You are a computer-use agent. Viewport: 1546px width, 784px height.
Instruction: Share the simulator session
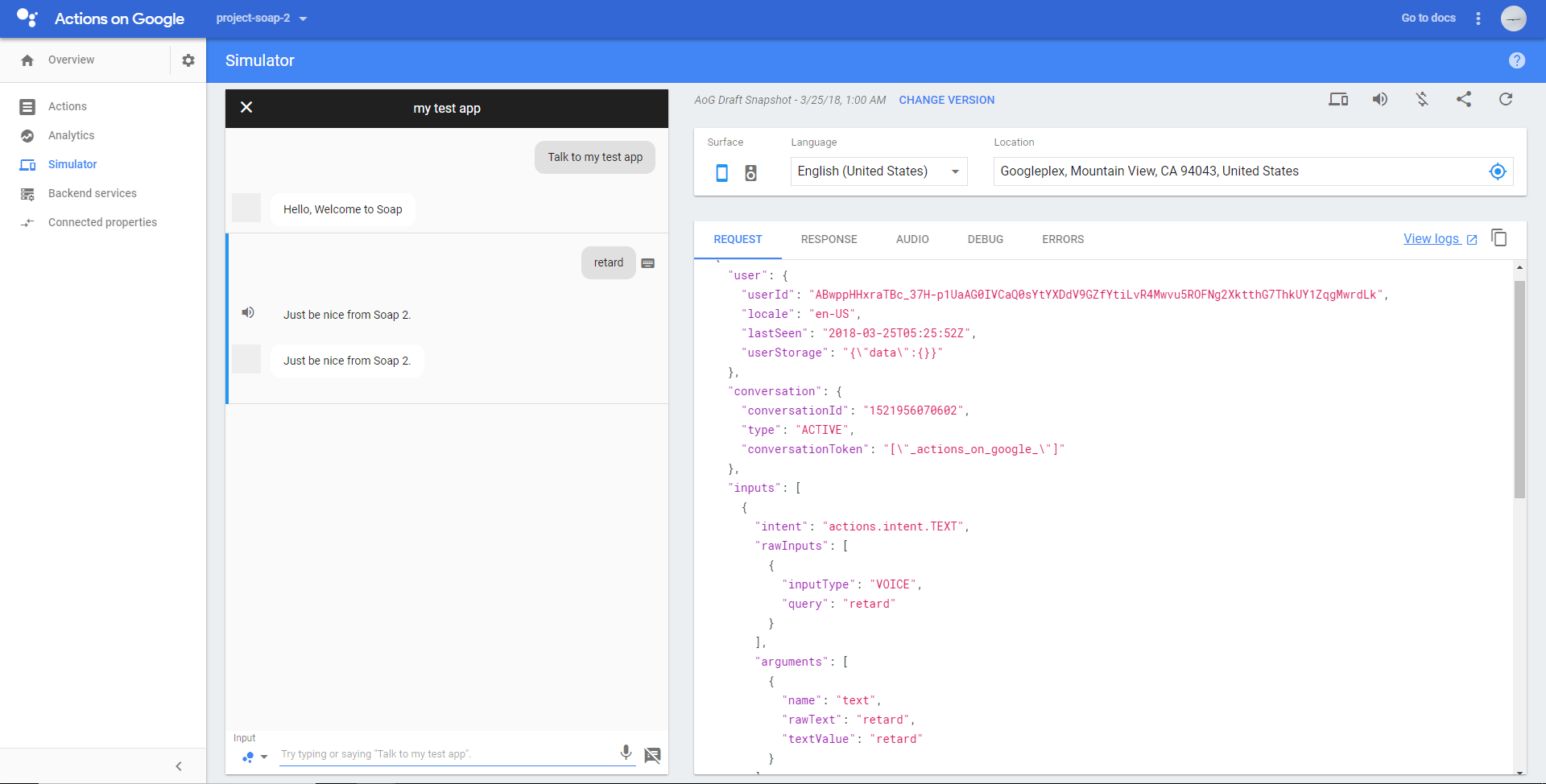click(1464, 99)
